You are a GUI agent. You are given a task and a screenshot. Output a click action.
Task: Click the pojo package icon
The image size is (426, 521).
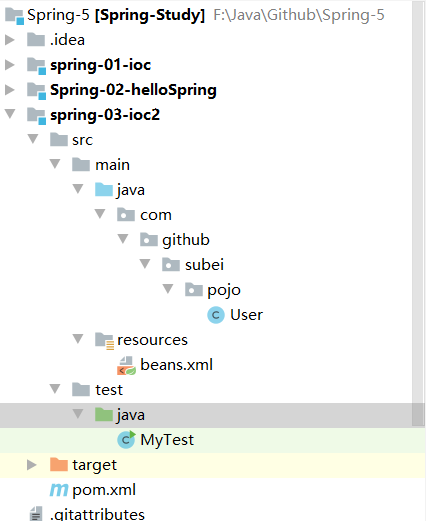coord(194,289)
